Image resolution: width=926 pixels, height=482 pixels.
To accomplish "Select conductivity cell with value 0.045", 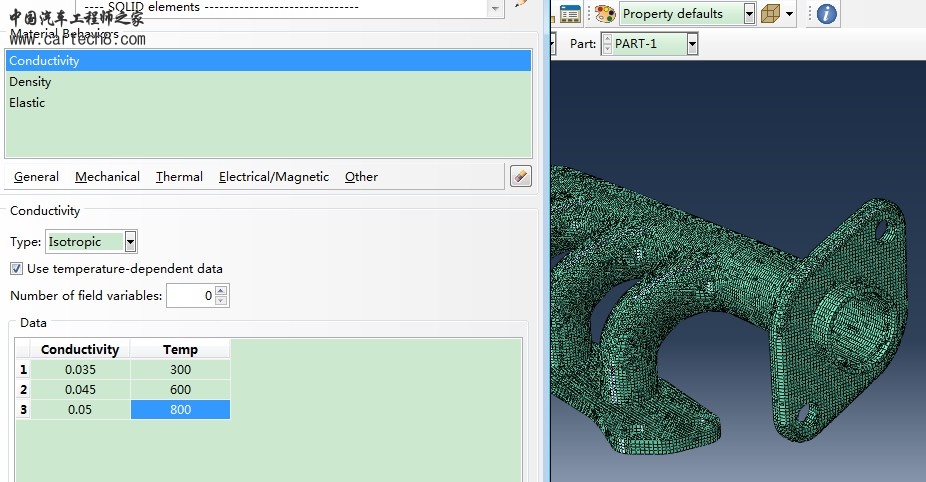I will tap(80, 390).
